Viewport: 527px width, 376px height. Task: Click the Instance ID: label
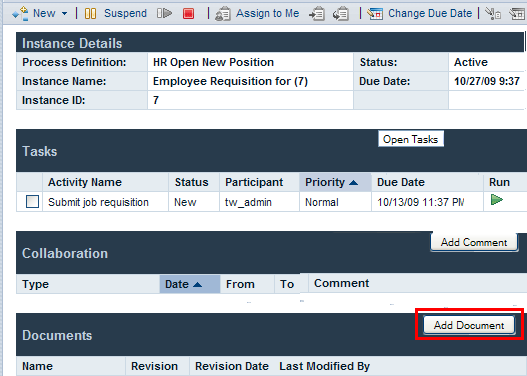click(53, 100)
